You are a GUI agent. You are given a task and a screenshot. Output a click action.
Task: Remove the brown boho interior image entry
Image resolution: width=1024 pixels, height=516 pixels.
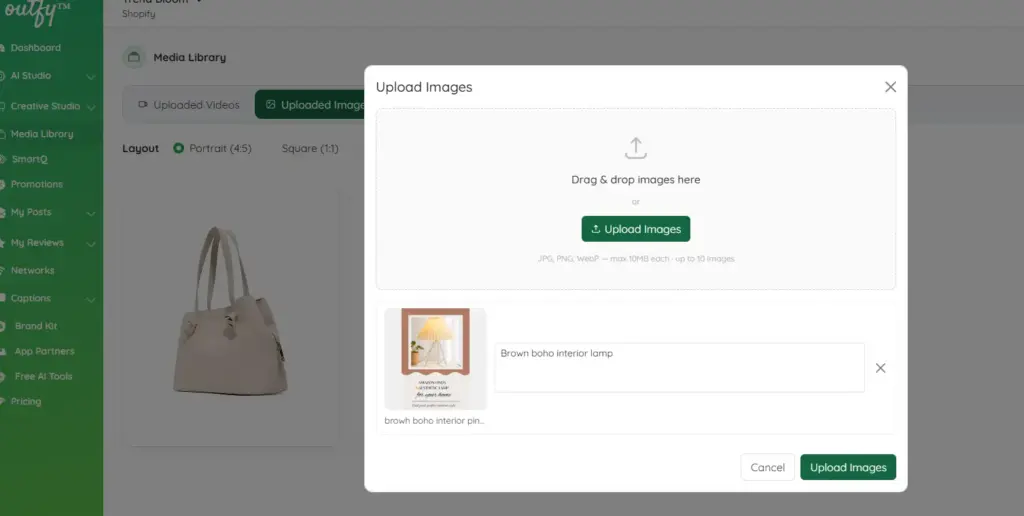(880, 368)
